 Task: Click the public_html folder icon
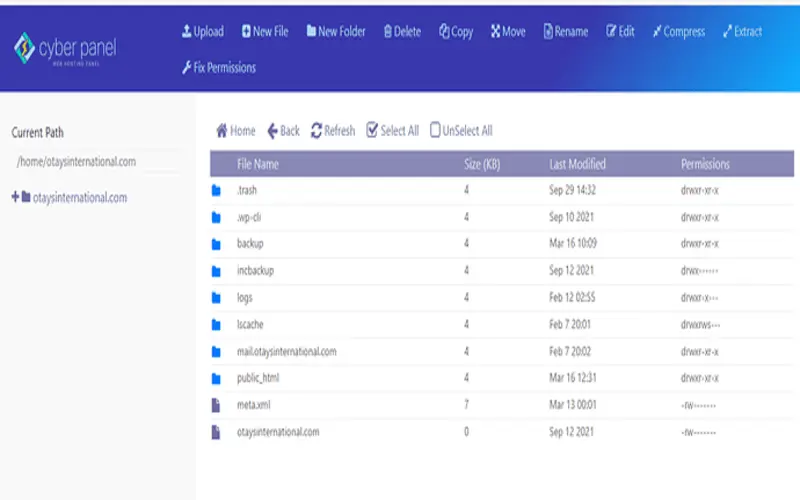(x=216, y=379)
